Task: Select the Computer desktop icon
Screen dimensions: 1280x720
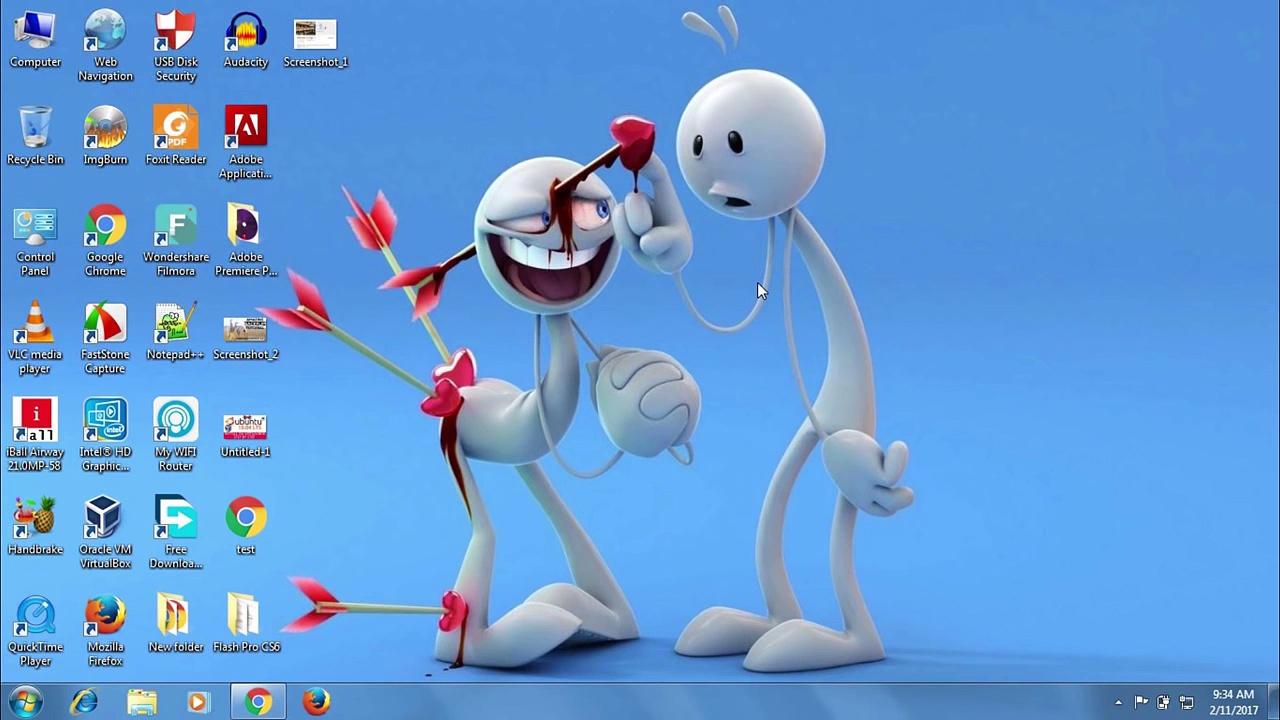Action: point(35,40)
